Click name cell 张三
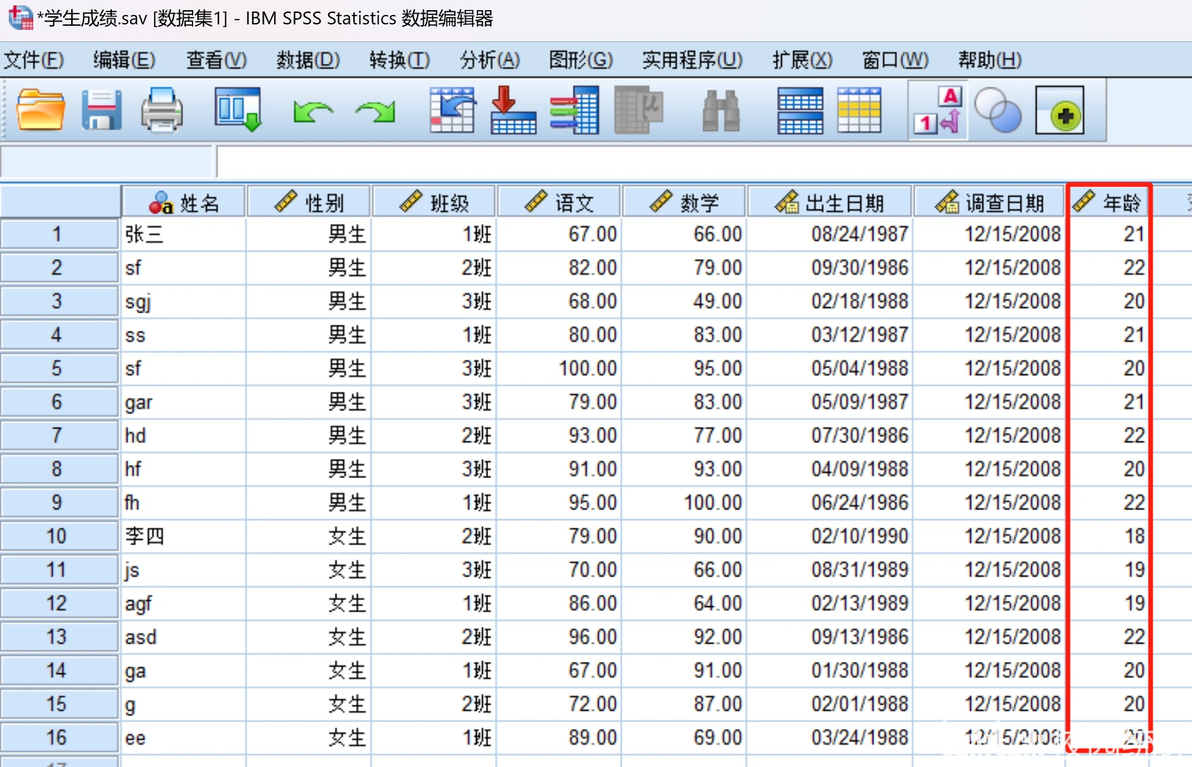1192x767 pixels. tap(183, 234)
